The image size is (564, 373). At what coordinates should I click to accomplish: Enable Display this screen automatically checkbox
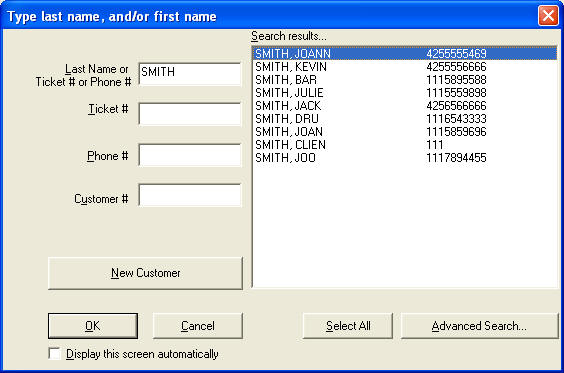pos(55,354)
